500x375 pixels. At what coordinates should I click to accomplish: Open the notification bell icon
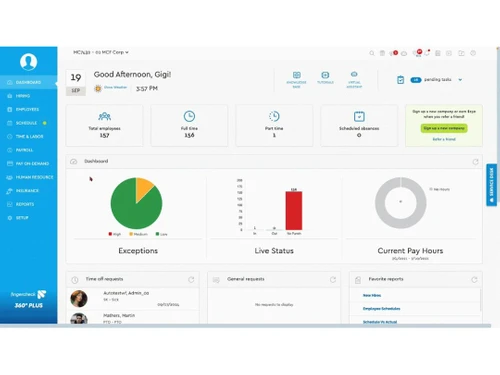(427, 53)
